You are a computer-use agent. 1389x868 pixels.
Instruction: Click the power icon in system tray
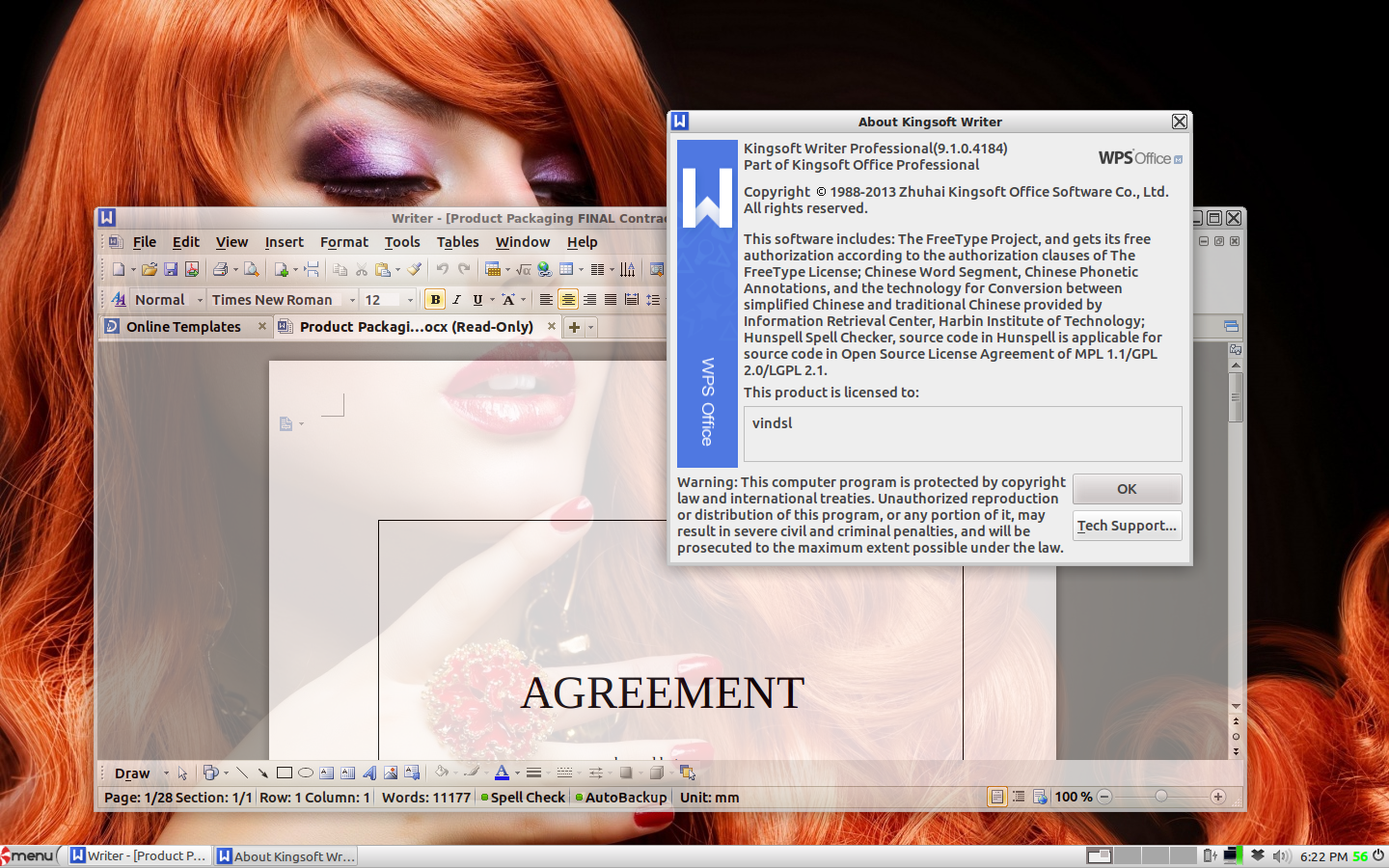(1378, 855)
